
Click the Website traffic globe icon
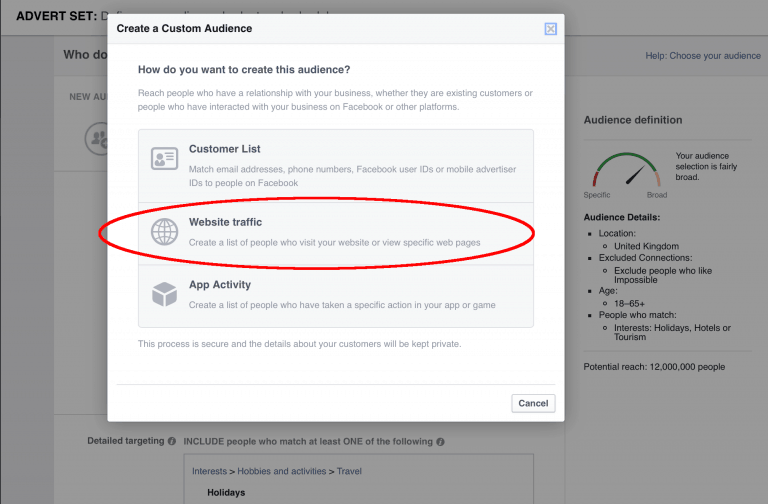coord(164,232)
